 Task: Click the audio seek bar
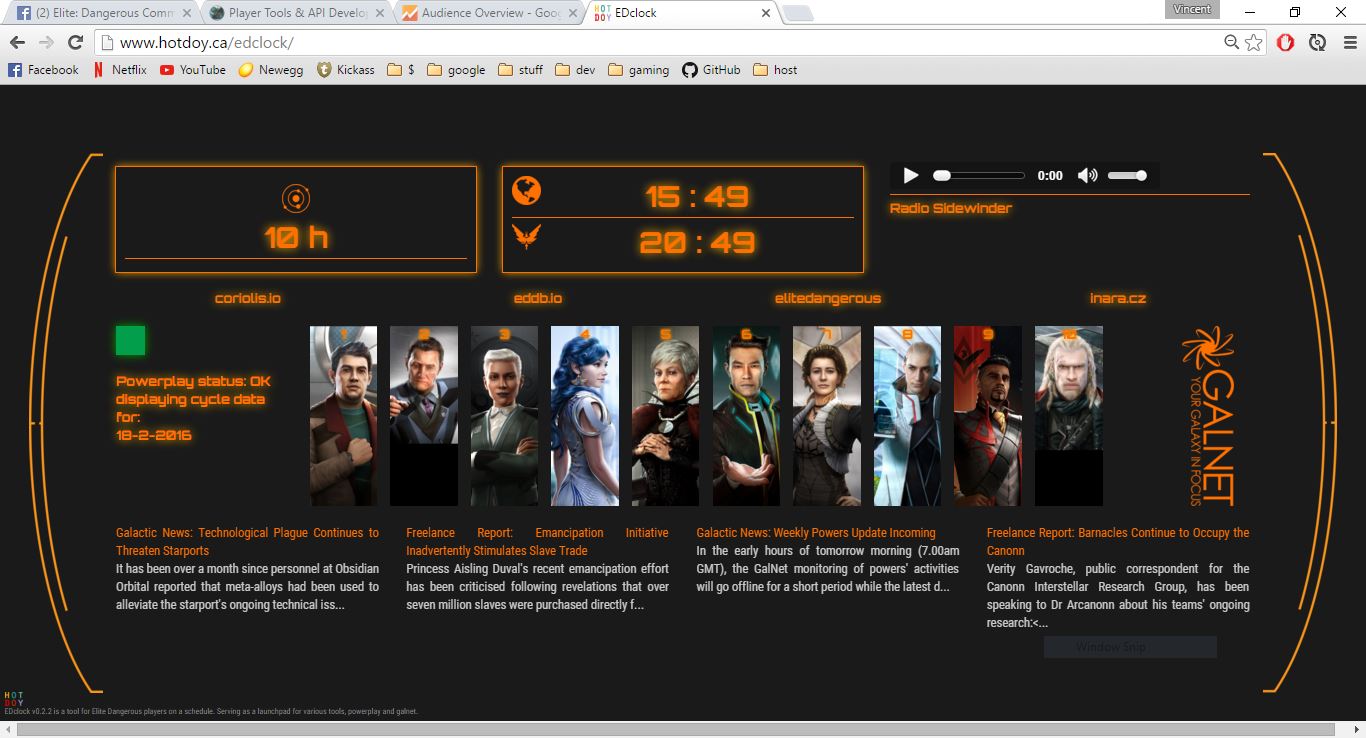(979, 175)
